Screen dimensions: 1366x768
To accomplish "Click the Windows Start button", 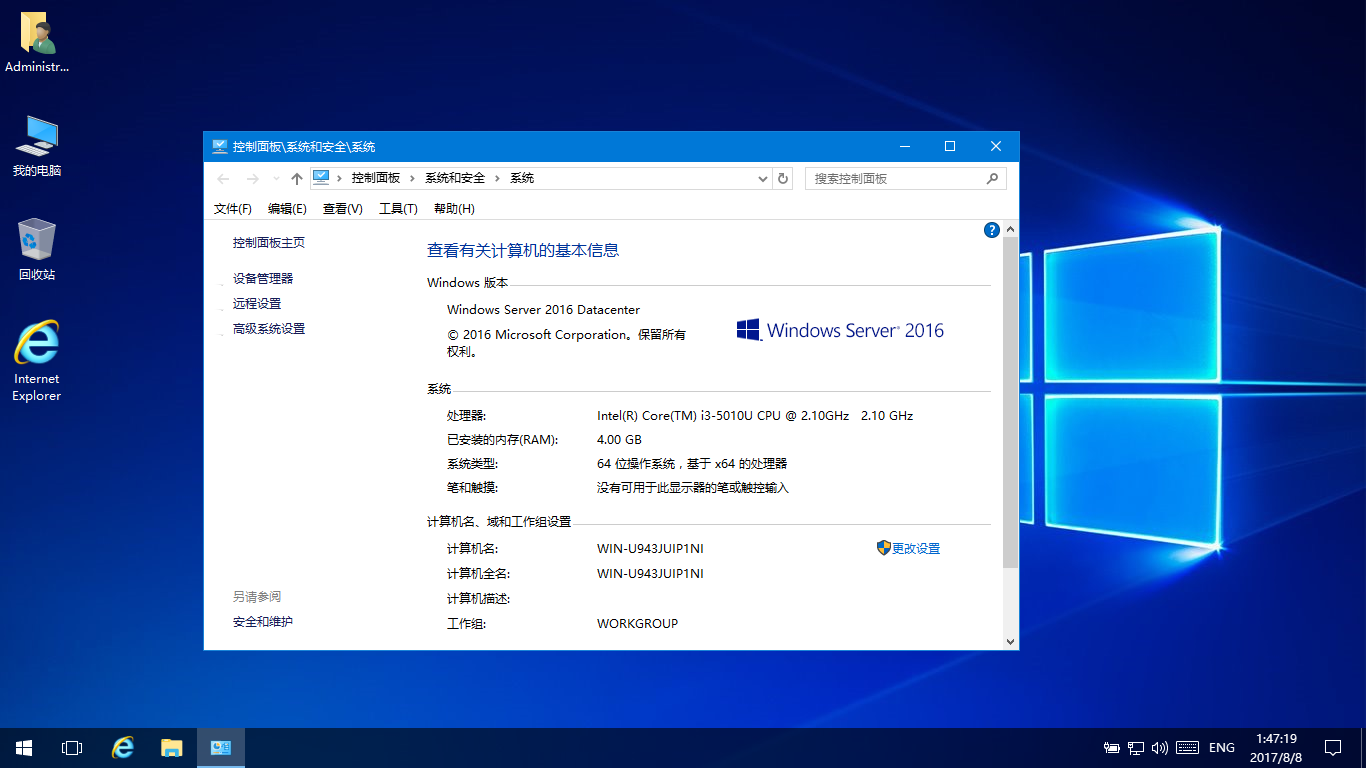I will click(x=23, y=748).
